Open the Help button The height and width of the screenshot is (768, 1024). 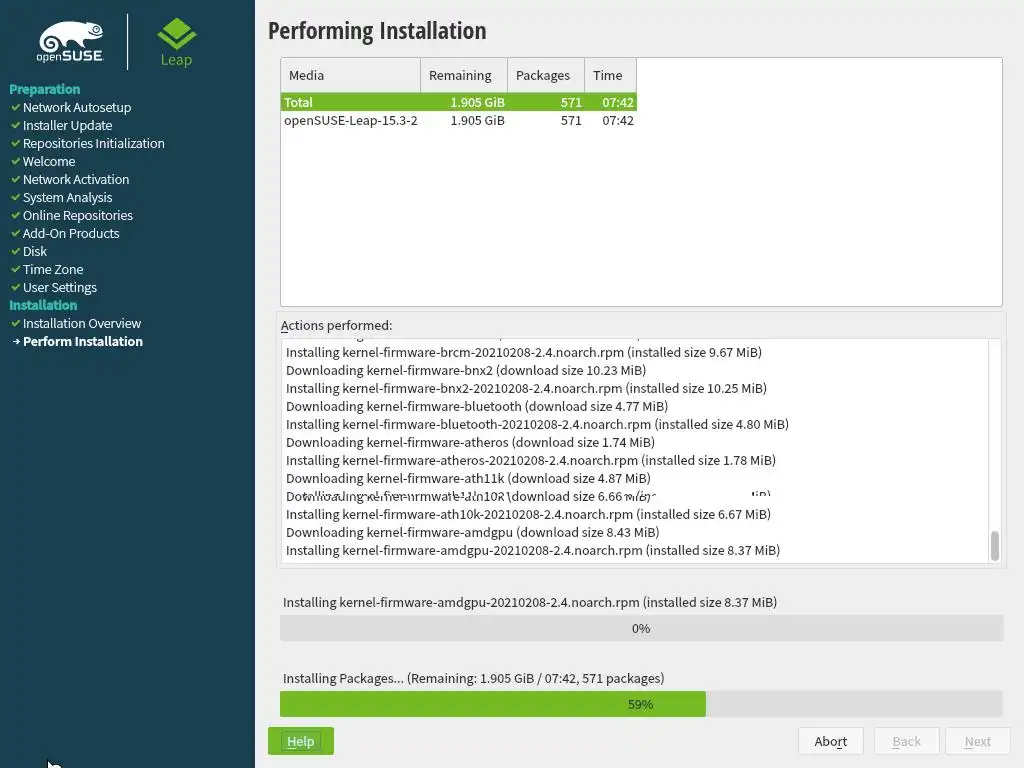coord(300,741)
